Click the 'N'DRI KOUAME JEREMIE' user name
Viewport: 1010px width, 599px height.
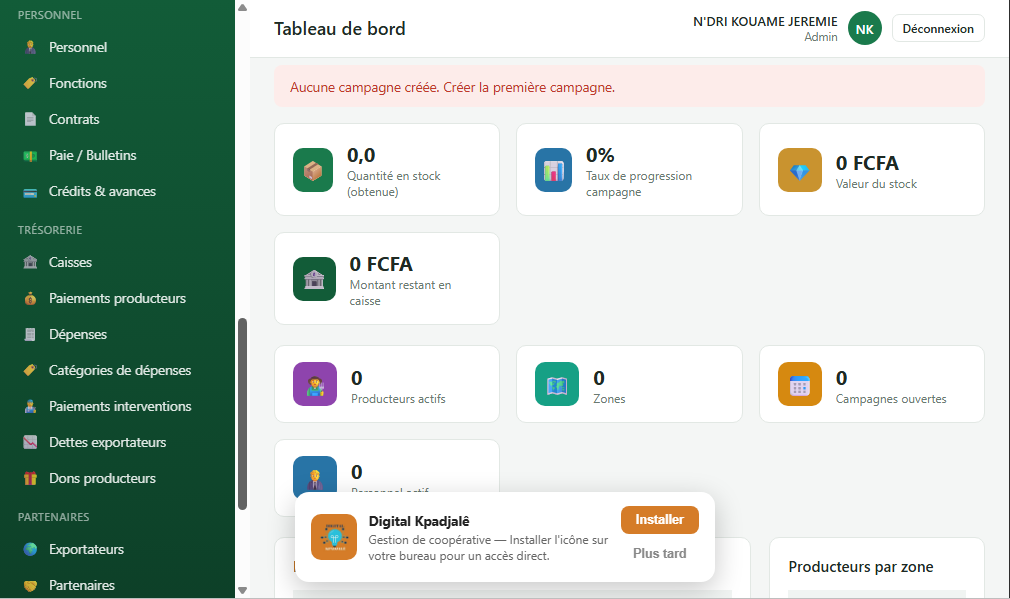[x=765, y=22]
